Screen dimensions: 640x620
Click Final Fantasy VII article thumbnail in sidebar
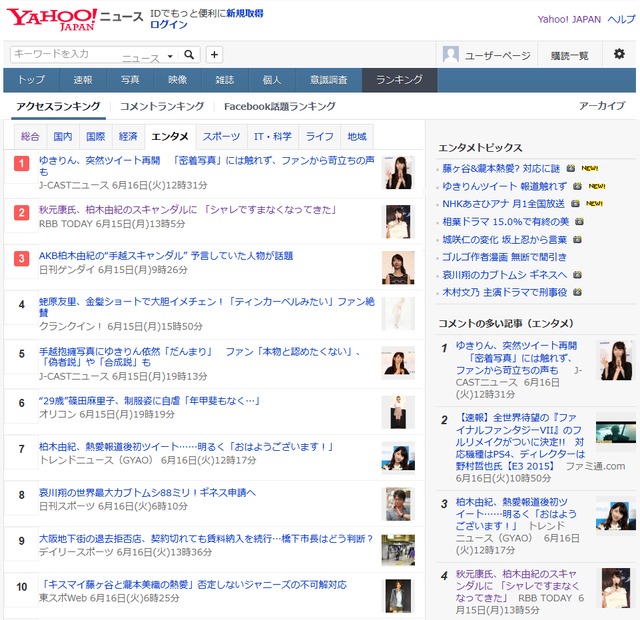tap(616, 432)
